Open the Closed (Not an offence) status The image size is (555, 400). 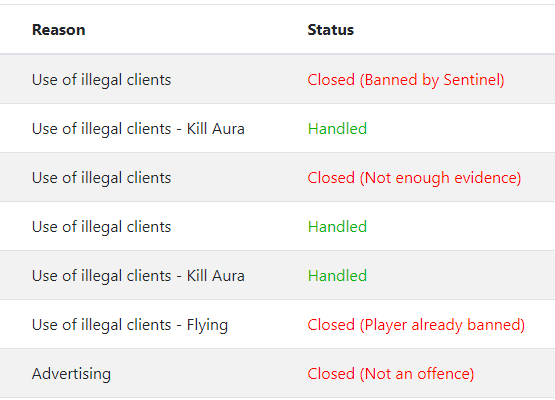pyautogui.click(x=390, y=374)
